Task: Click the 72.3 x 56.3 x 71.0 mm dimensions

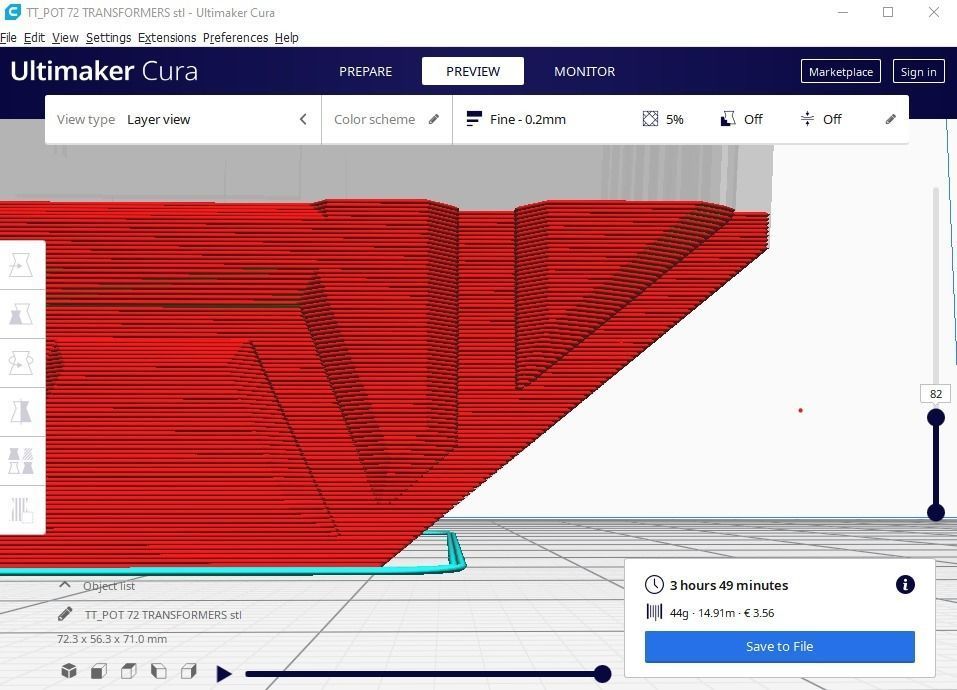Action: point(112,639)
